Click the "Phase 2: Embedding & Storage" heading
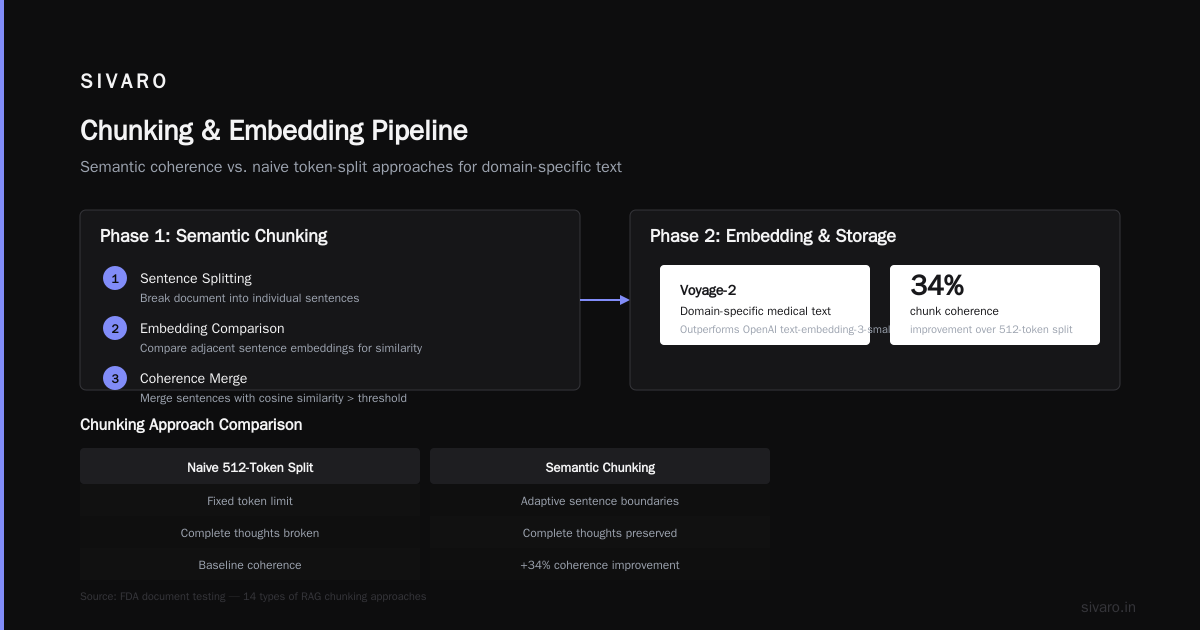Viewport: 1200px width, 630px height. coord(773,236)
